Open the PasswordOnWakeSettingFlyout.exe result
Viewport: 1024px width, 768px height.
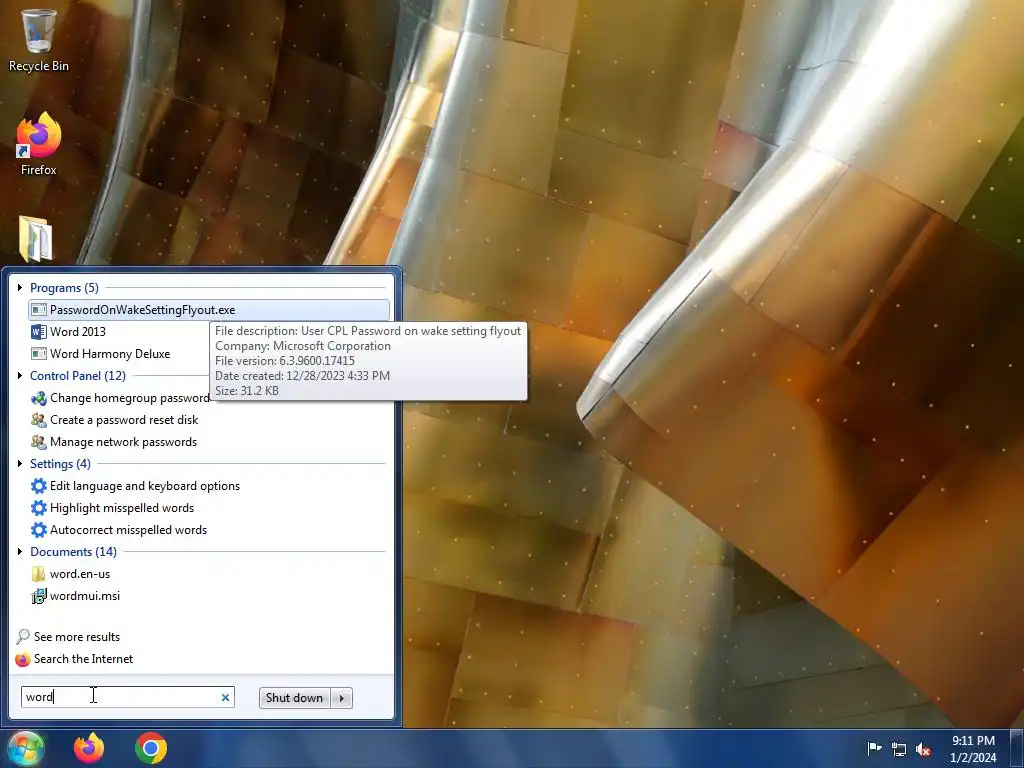coord(209,310)
